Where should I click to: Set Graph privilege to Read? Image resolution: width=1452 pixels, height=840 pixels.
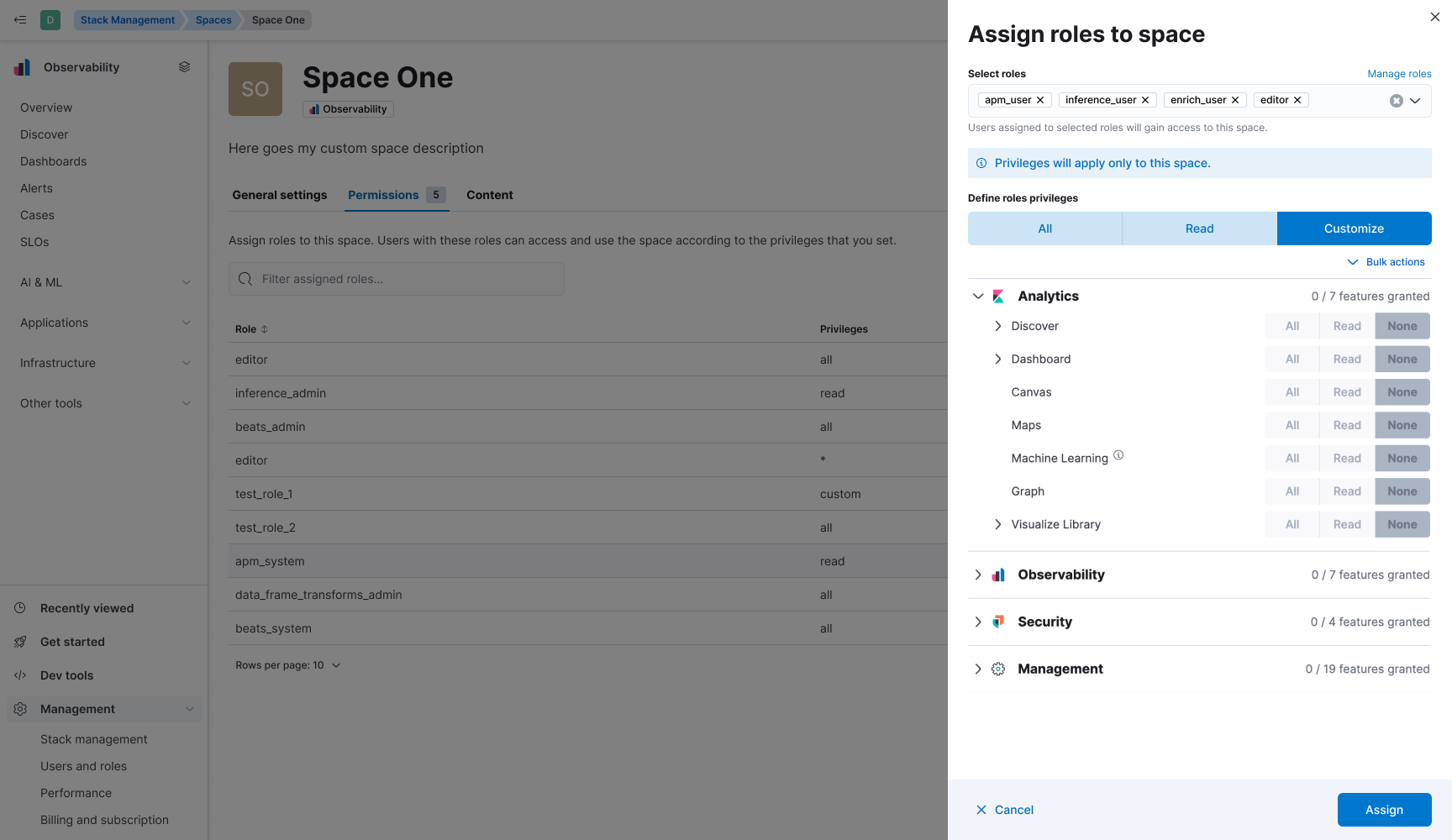(1346, 491)
